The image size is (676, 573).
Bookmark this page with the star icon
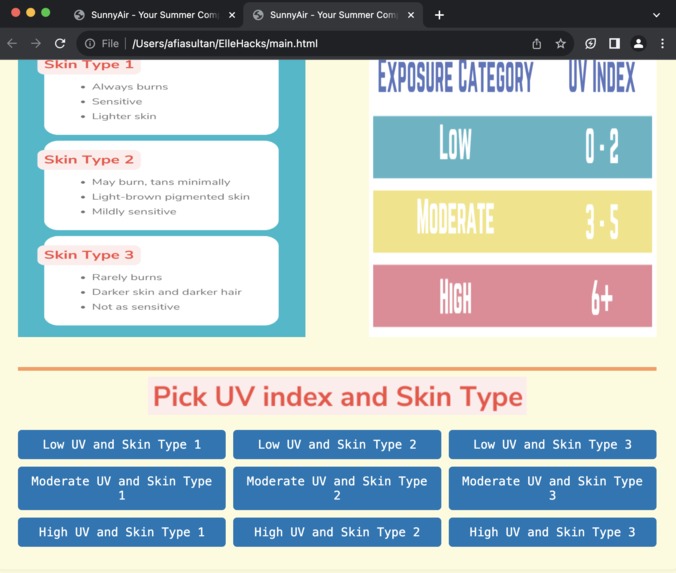click(560, 44)
